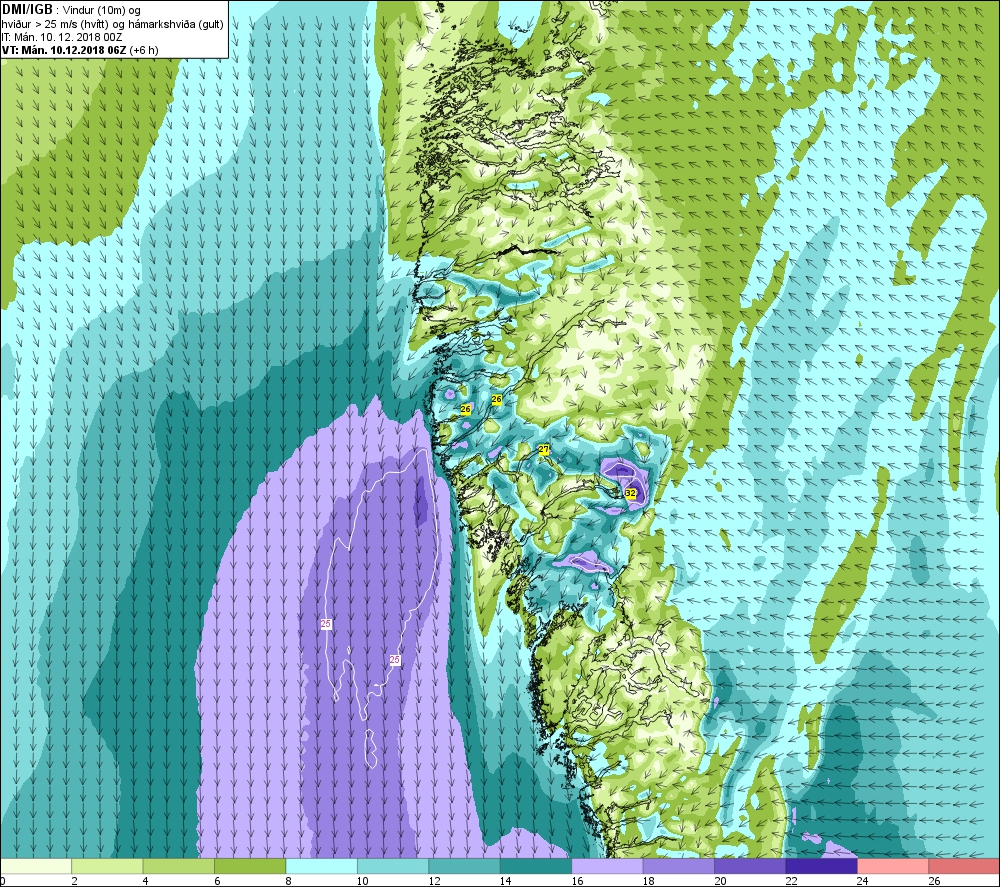Click the light cyan 8–10 m/s legend swatch
Viewport: 1000px width, 887px height.
coord(321,866)
